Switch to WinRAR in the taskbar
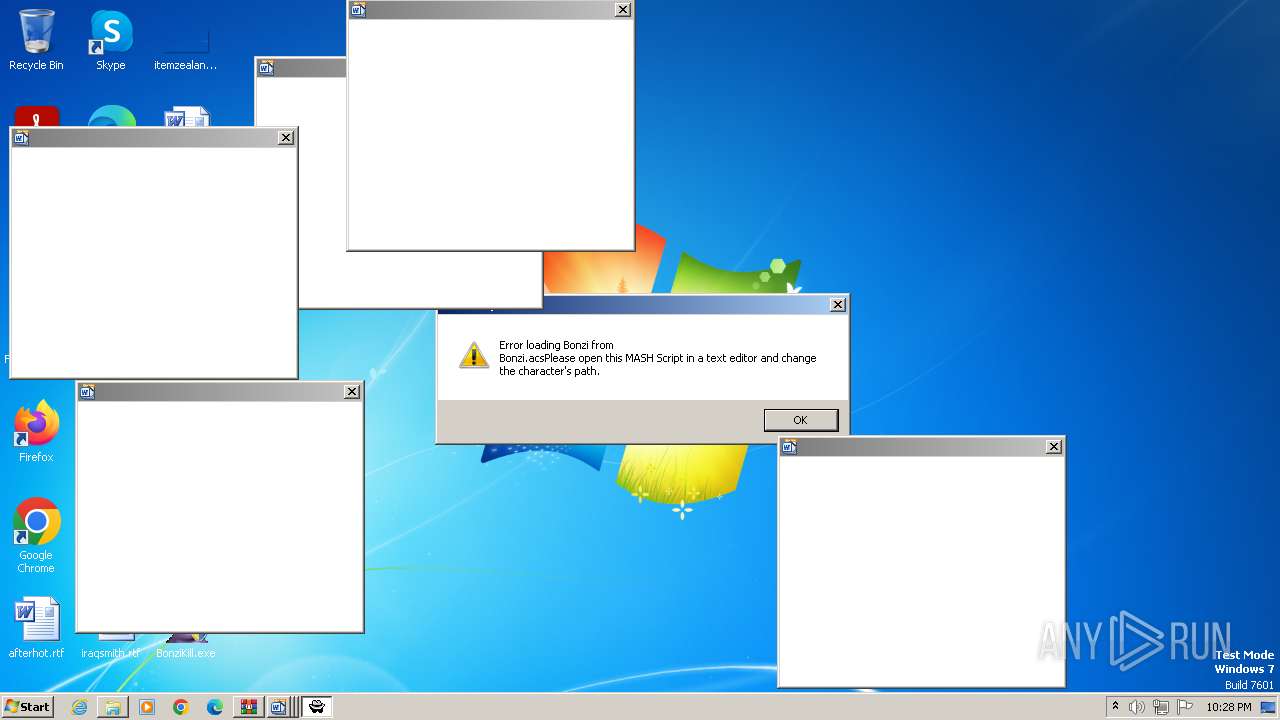The image size is (1280, 720). [x=248, y=707]
